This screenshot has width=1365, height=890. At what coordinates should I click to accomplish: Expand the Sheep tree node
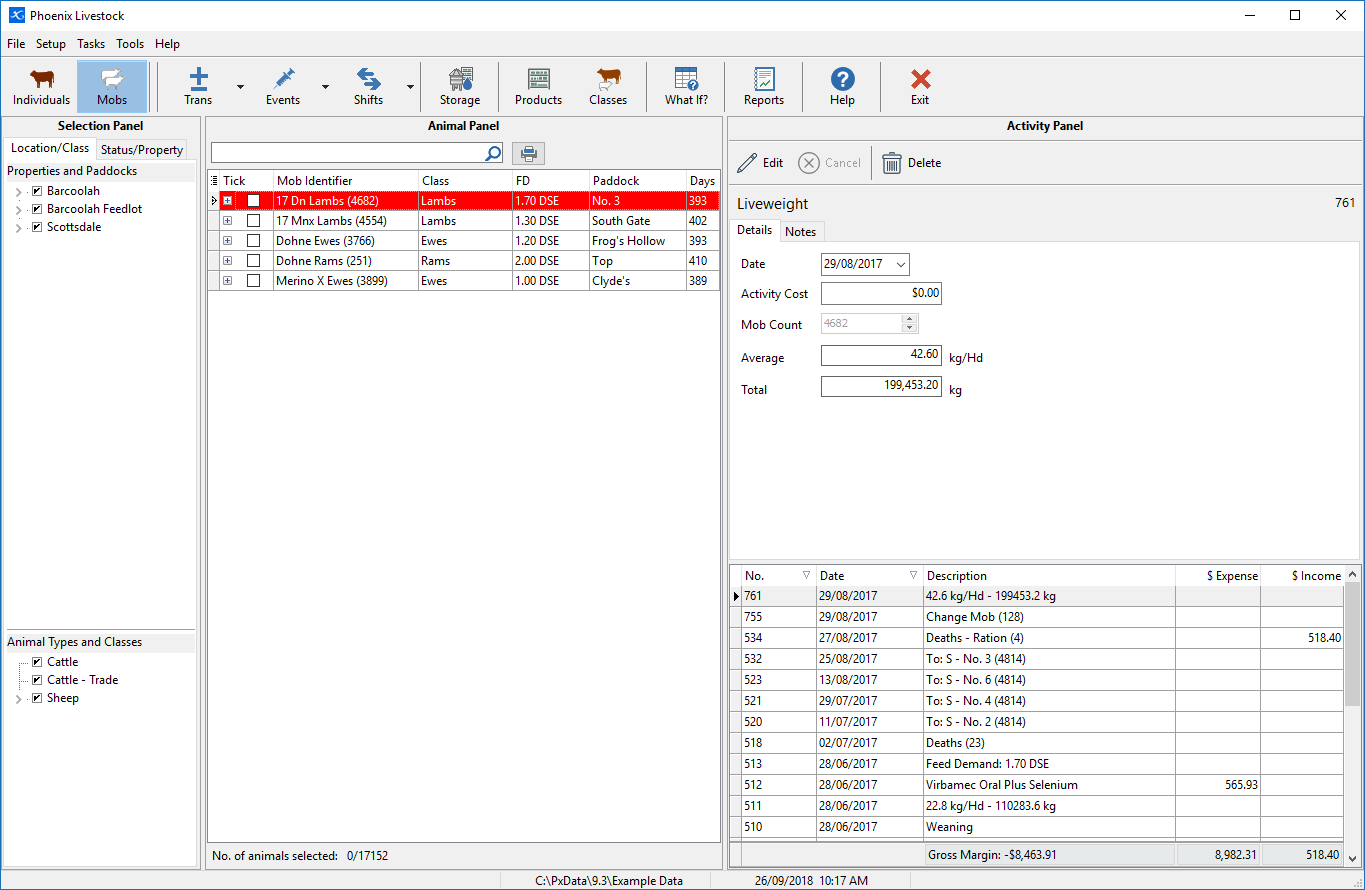click(18, 699)
